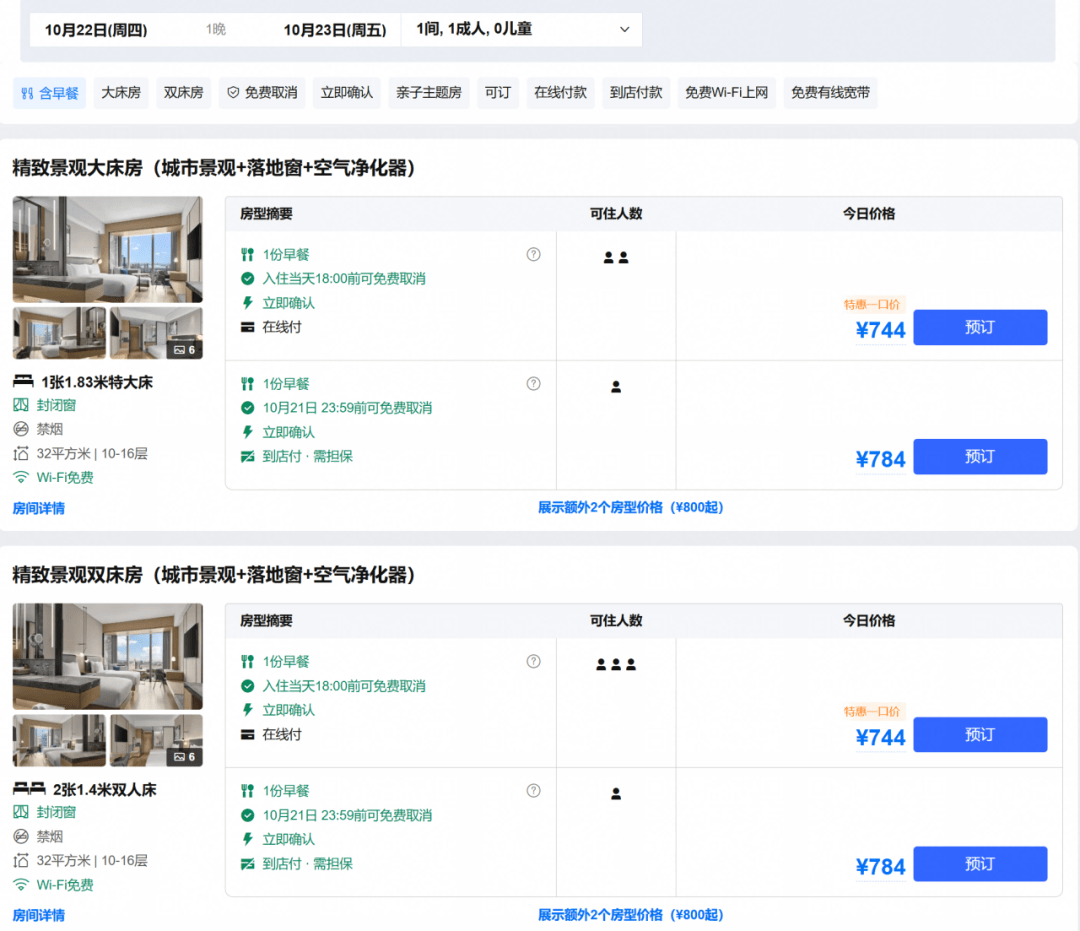Image resolution: width=1080 pixels, height=931 pixels.
Task: Click the bed icon beside 1张1.83米特大床
Action: [x=23, y=381]
